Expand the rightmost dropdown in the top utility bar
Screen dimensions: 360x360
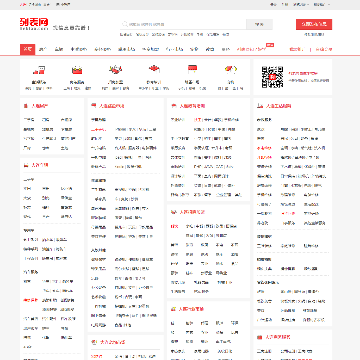point(322,4)
